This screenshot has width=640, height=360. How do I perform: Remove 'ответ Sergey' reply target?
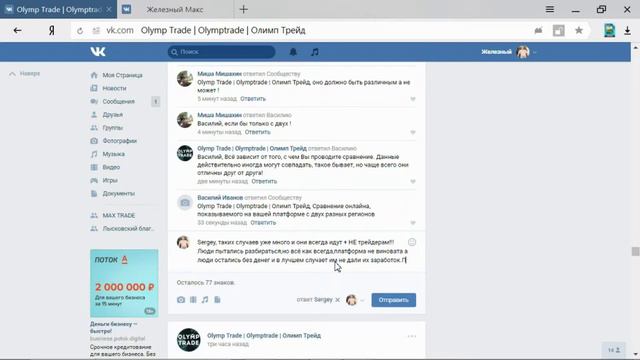[x=338, y=300]
